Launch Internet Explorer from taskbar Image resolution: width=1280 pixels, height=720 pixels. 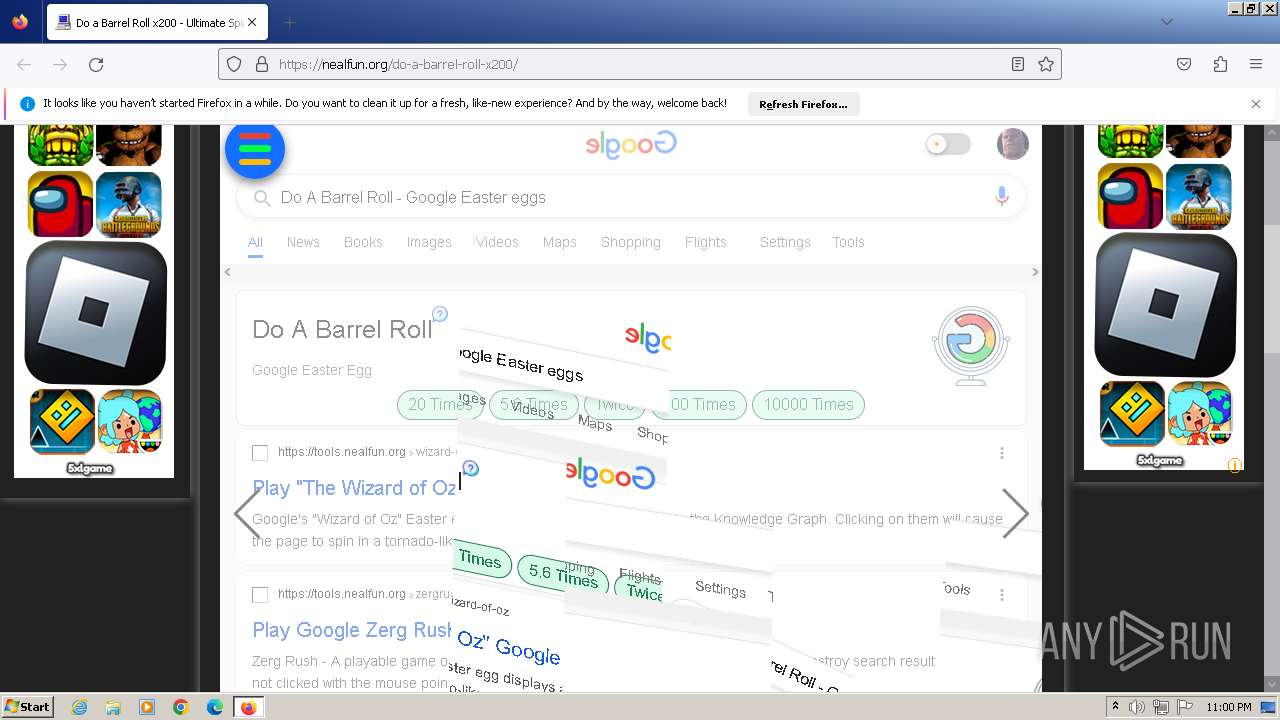click(x=79, y=707)
